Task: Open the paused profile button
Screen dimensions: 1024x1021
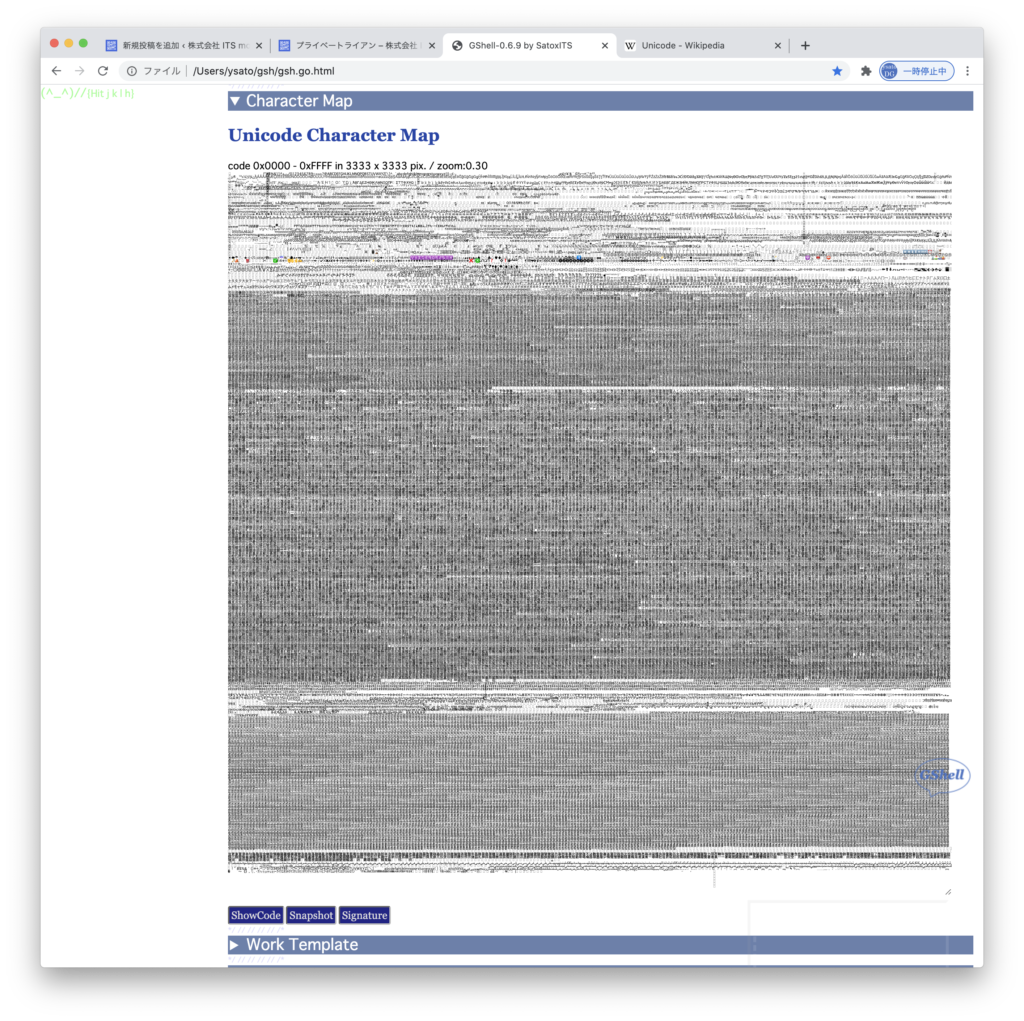Action: (916, 71)
